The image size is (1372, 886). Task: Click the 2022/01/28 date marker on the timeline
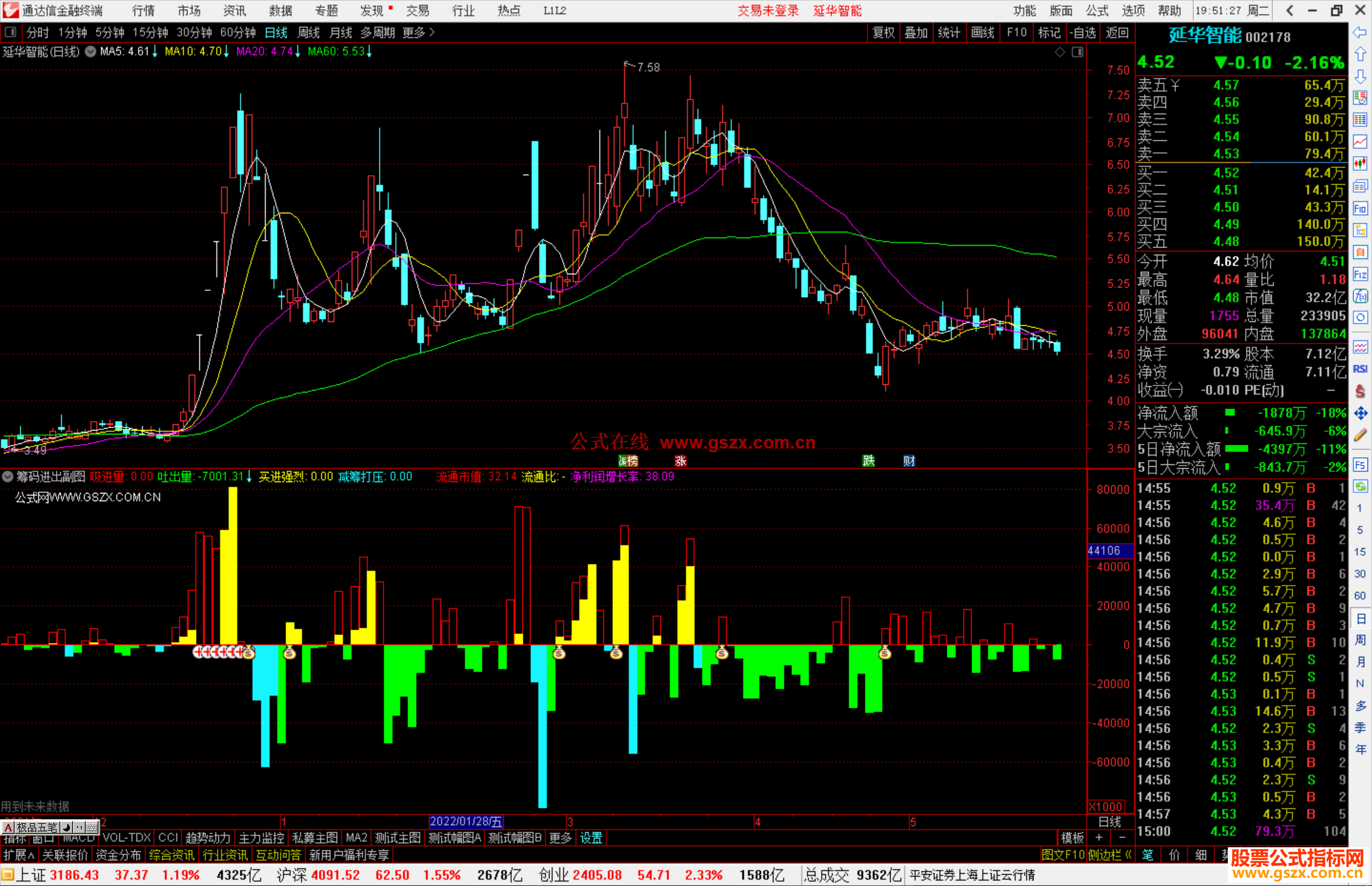pos(466,821)
